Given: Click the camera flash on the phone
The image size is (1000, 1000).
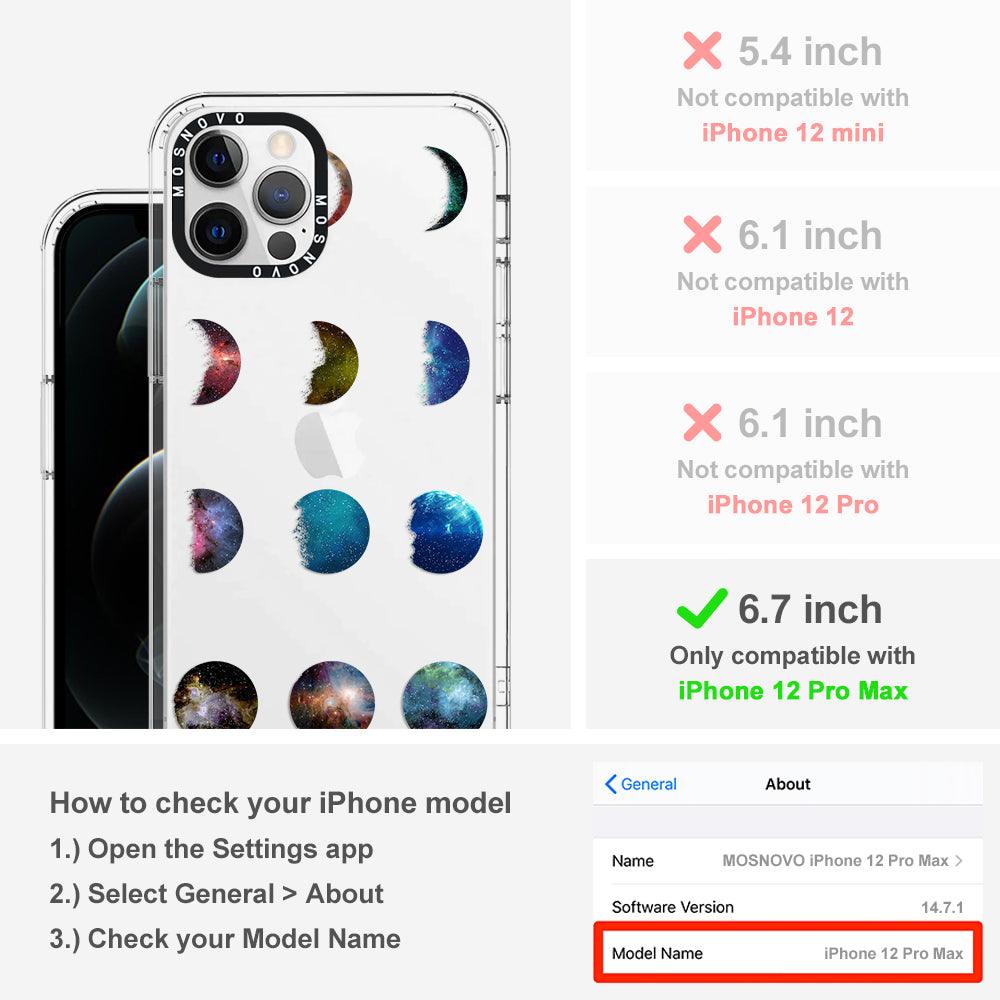Looking at the screenshot, I should click(279, 144).
